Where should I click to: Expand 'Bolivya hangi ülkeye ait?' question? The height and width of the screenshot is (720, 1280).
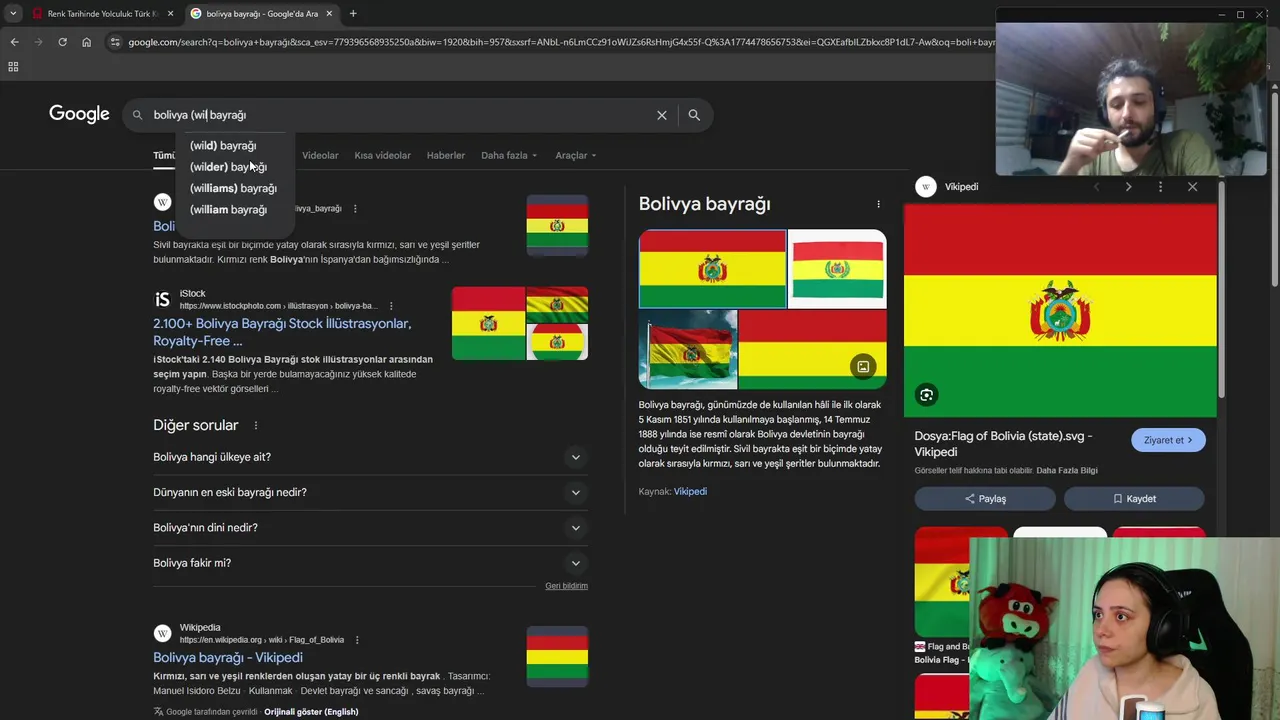(370, 457)
